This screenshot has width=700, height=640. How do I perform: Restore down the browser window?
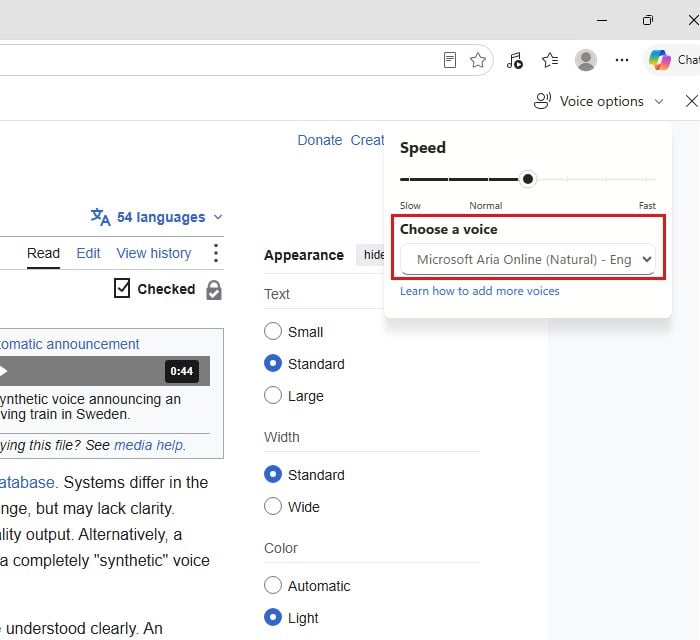tap(648, 20)
